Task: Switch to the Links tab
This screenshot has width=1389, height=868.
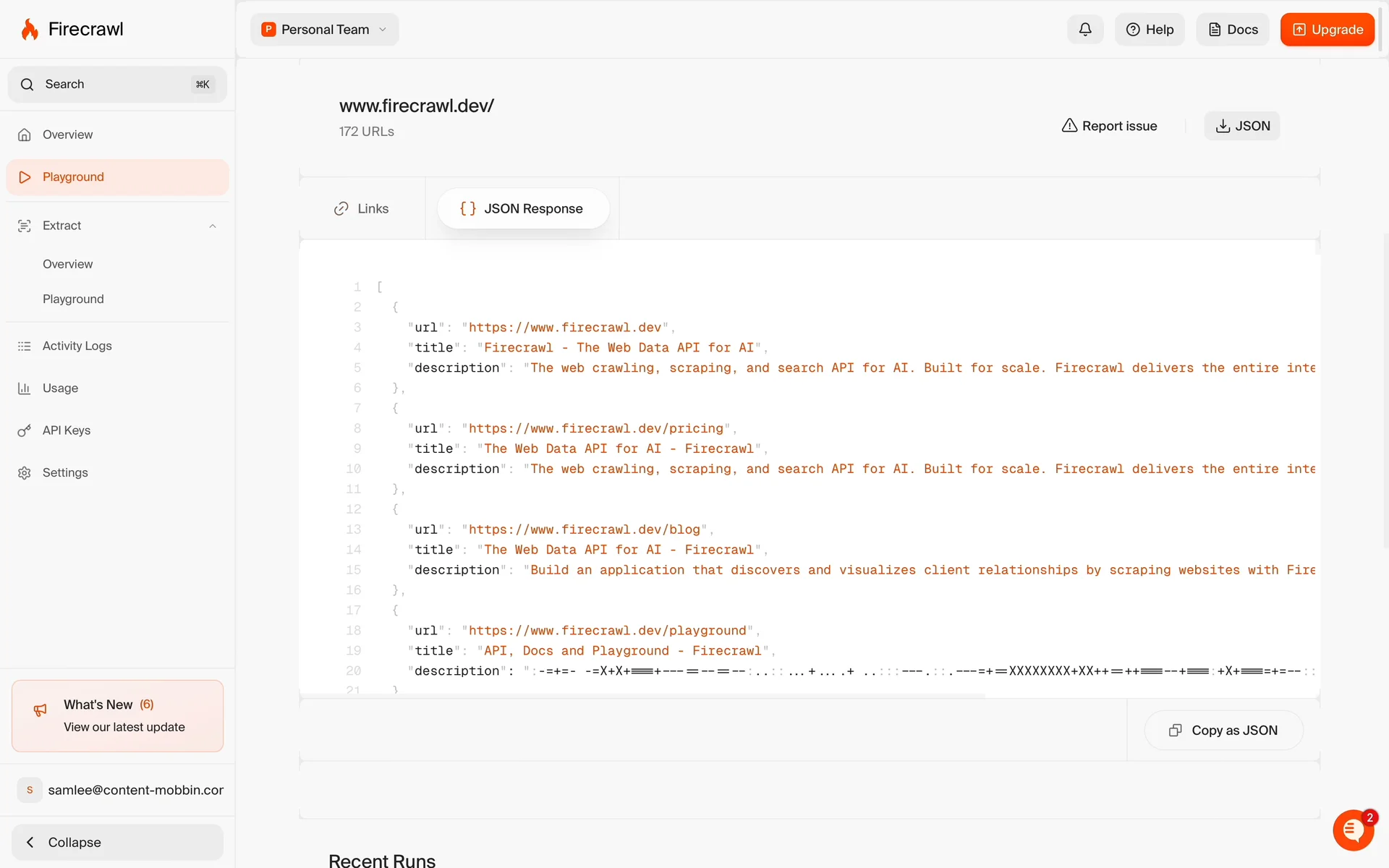Action: click(362, 209)
